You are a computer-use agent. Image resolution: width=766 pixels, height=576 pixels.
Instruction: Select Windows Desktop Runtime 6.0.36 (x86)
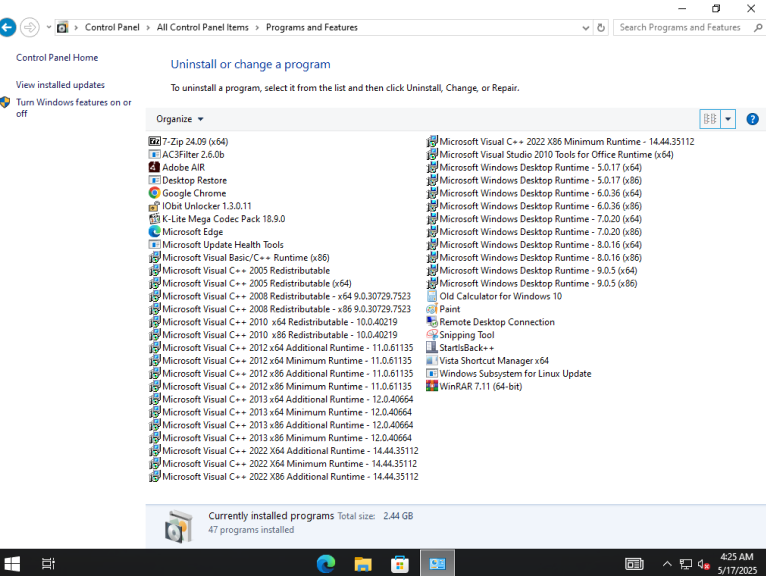point(534,206)
